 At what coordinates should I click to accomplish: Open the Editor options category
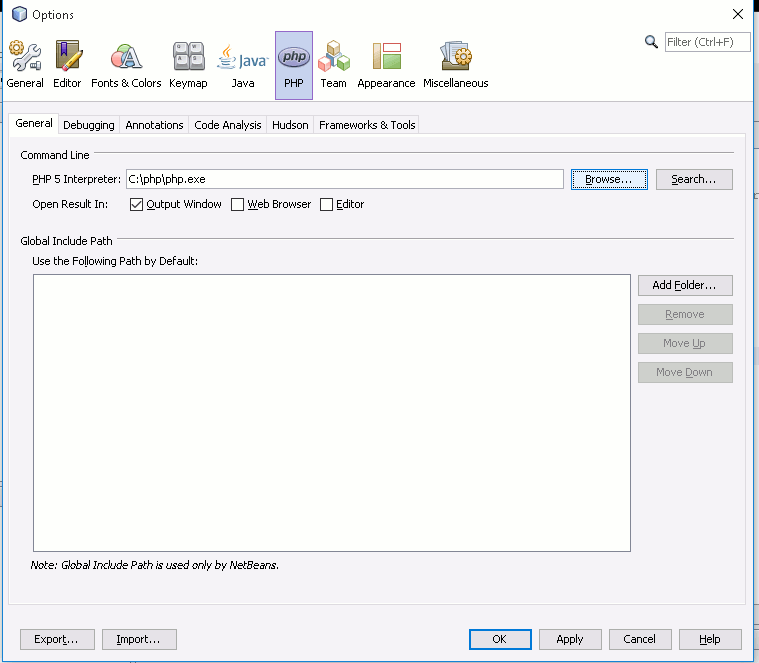click(67, 65)
